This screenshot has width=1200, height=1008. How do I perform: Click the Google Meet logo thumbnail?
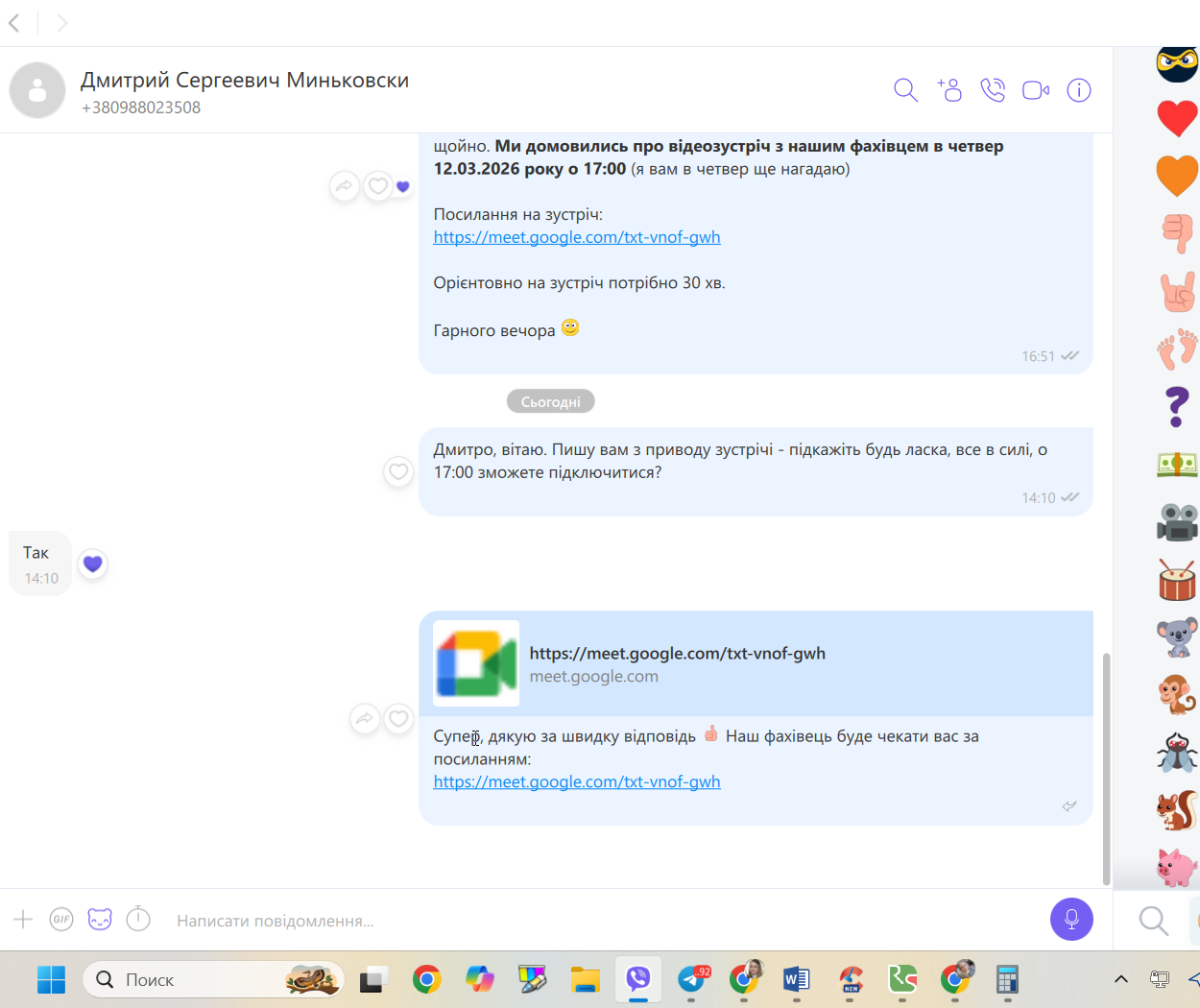[476, 663]
